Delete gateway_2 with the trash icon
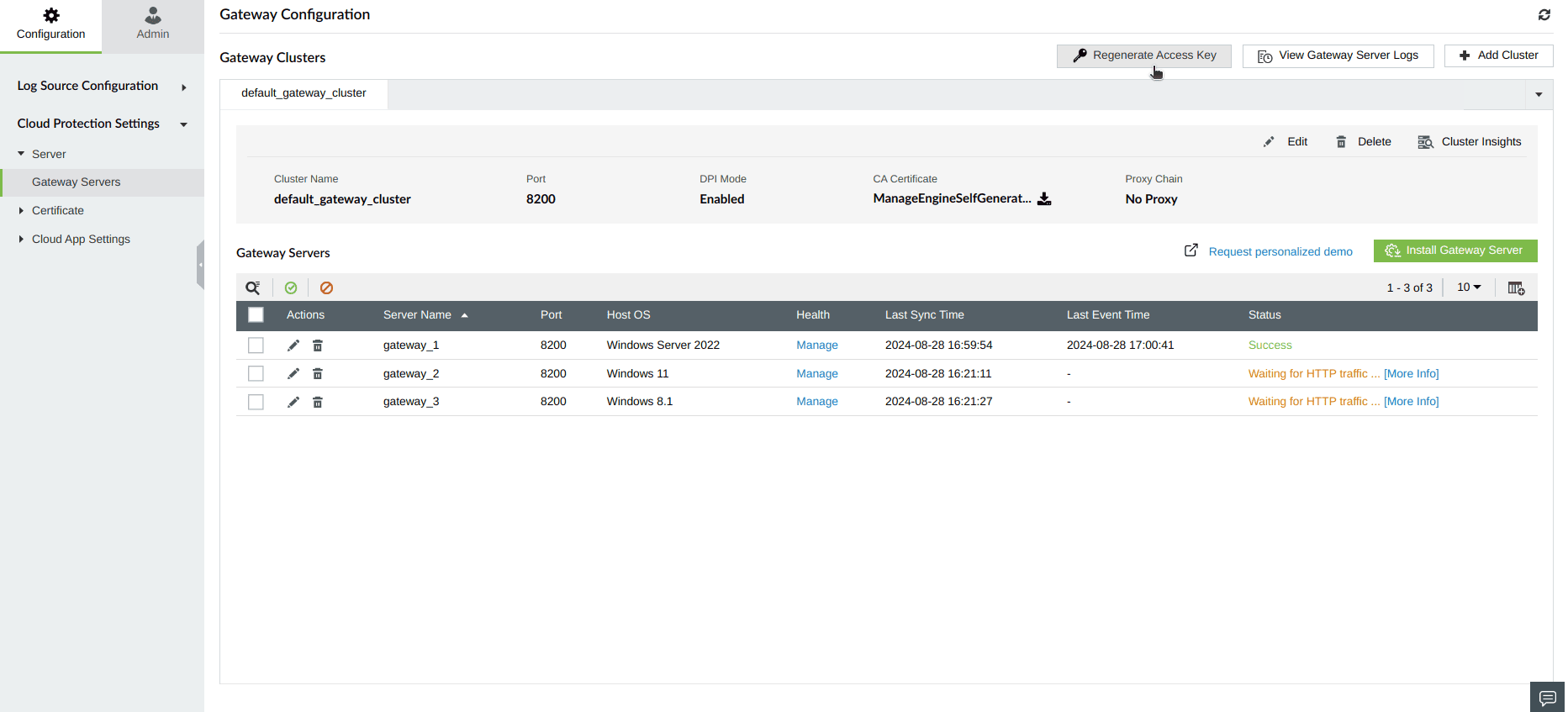 [x=318, y=374]
